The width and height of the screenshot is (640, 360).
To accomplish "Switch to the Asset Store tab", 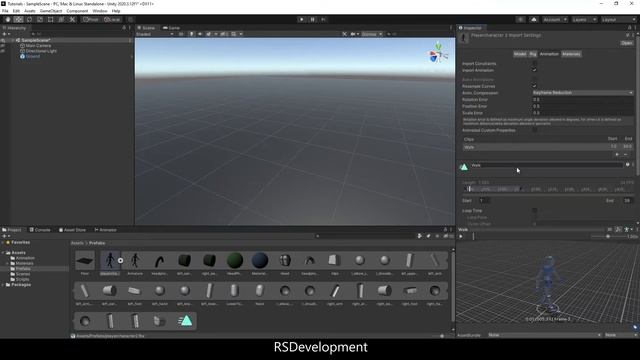I will [72, 230].
